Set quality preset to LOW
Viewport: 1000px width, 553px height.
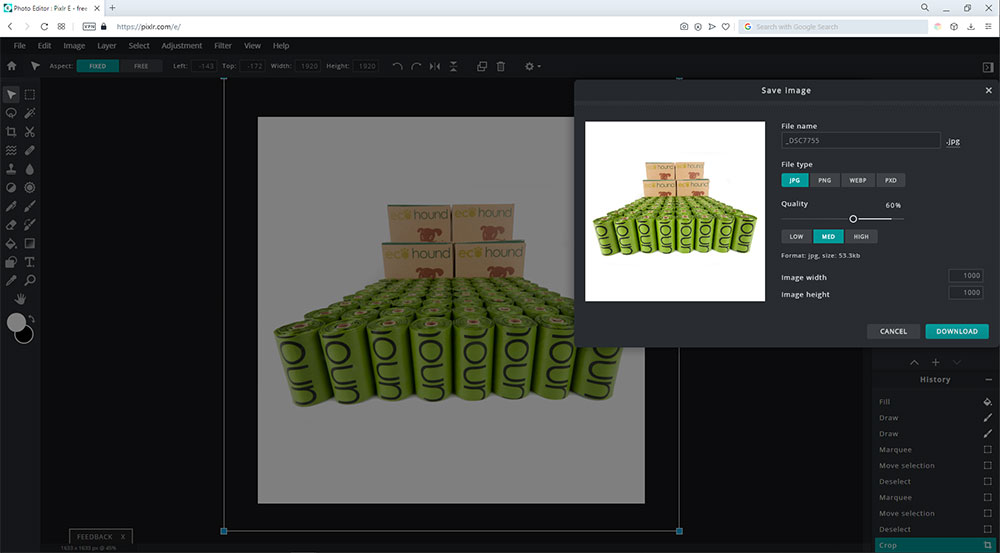(797, 237)
